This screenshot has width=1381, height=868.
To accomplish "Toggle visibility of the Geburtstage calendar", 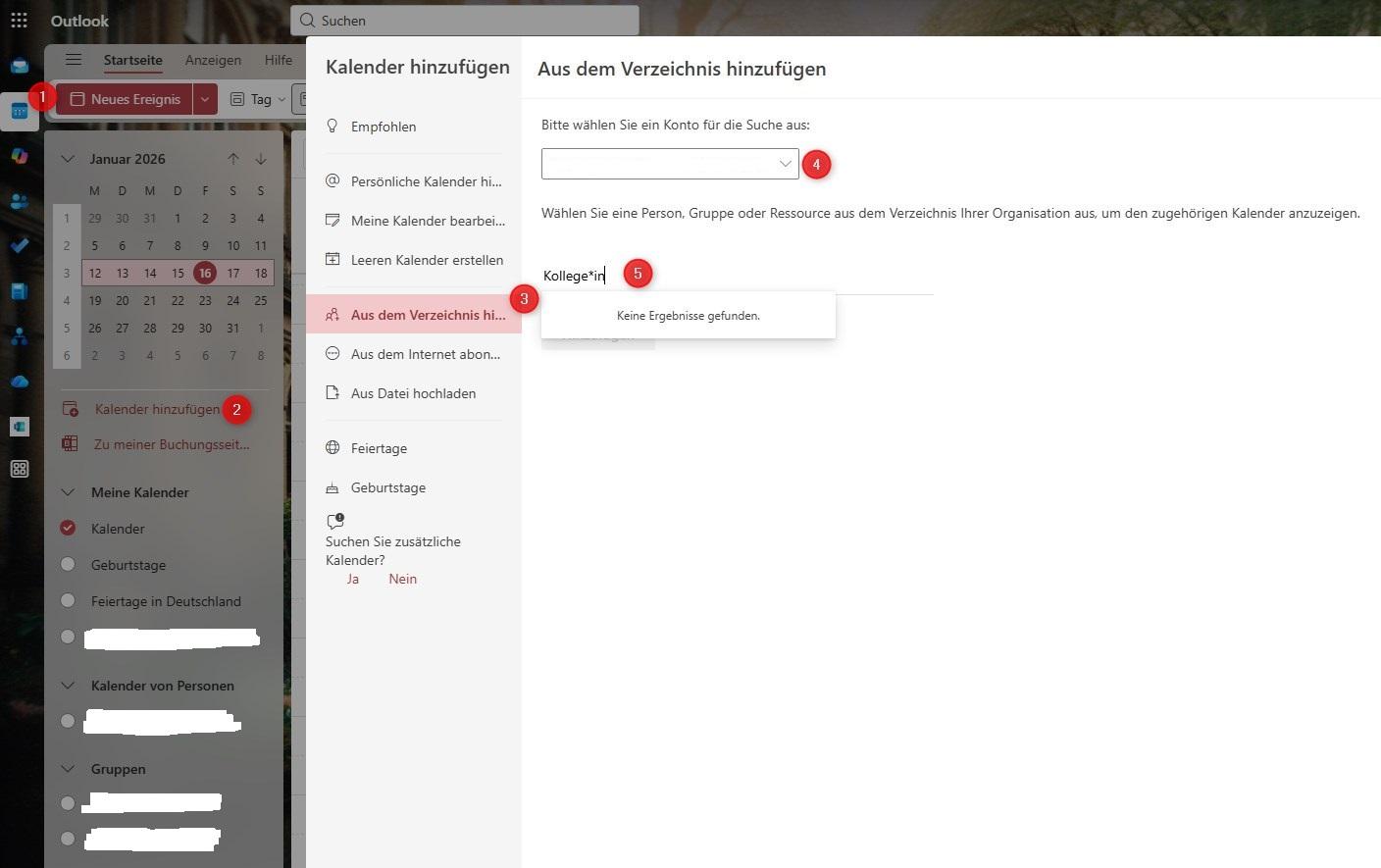I will coord(67,564).
